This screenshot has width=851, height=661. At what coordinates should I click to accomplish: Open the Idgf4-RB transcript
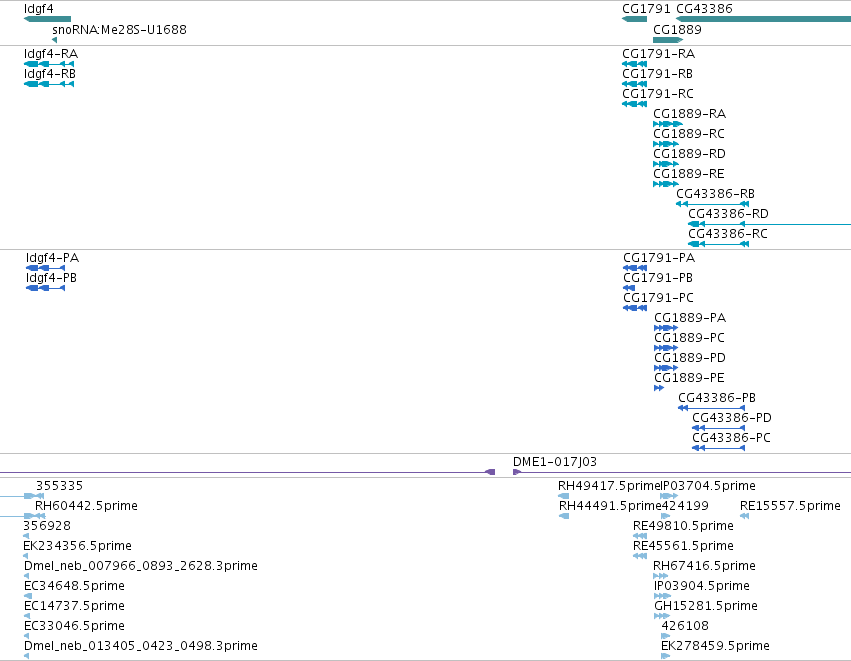coord(50,74)
